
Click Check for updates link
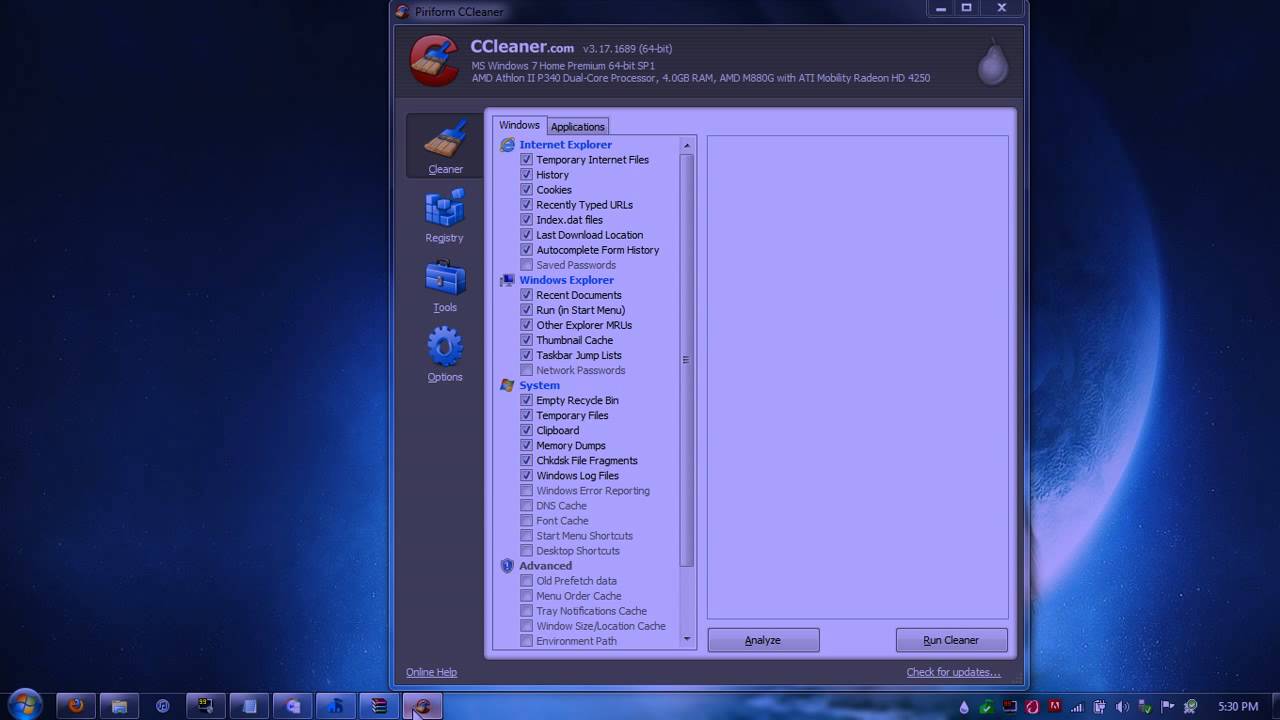[x=953, y=672]
